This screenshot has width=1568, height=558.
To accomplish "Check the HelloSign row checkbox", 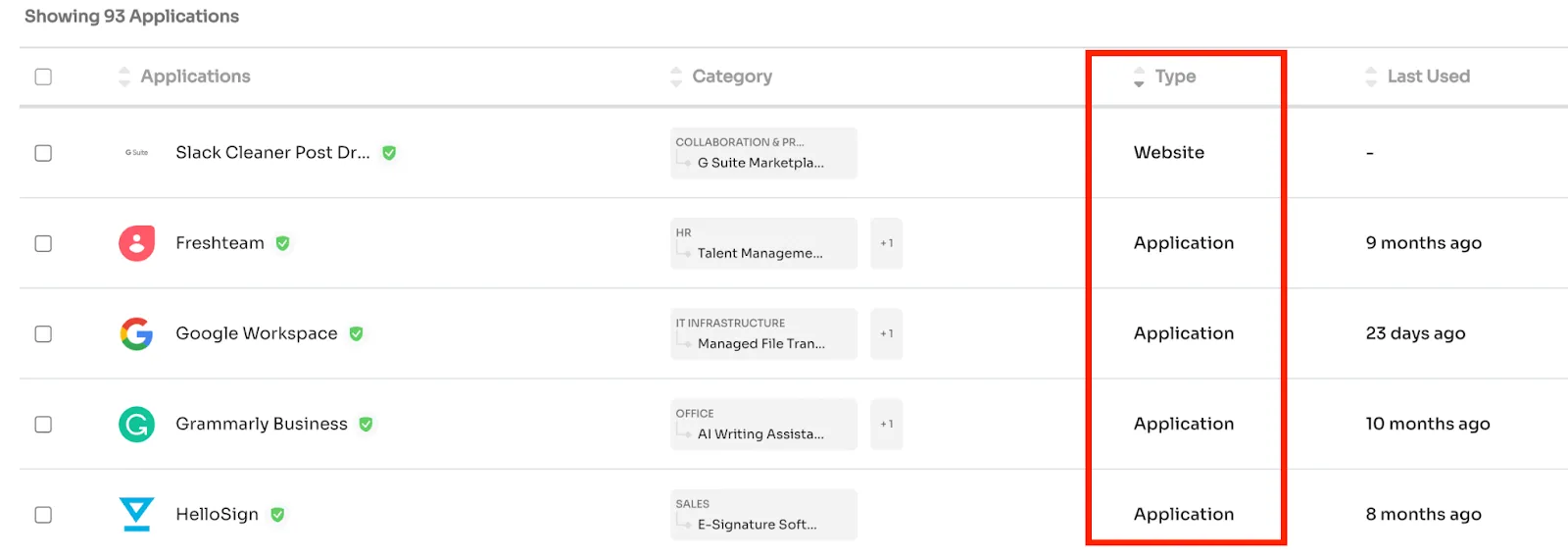I will tap(43, 514).
